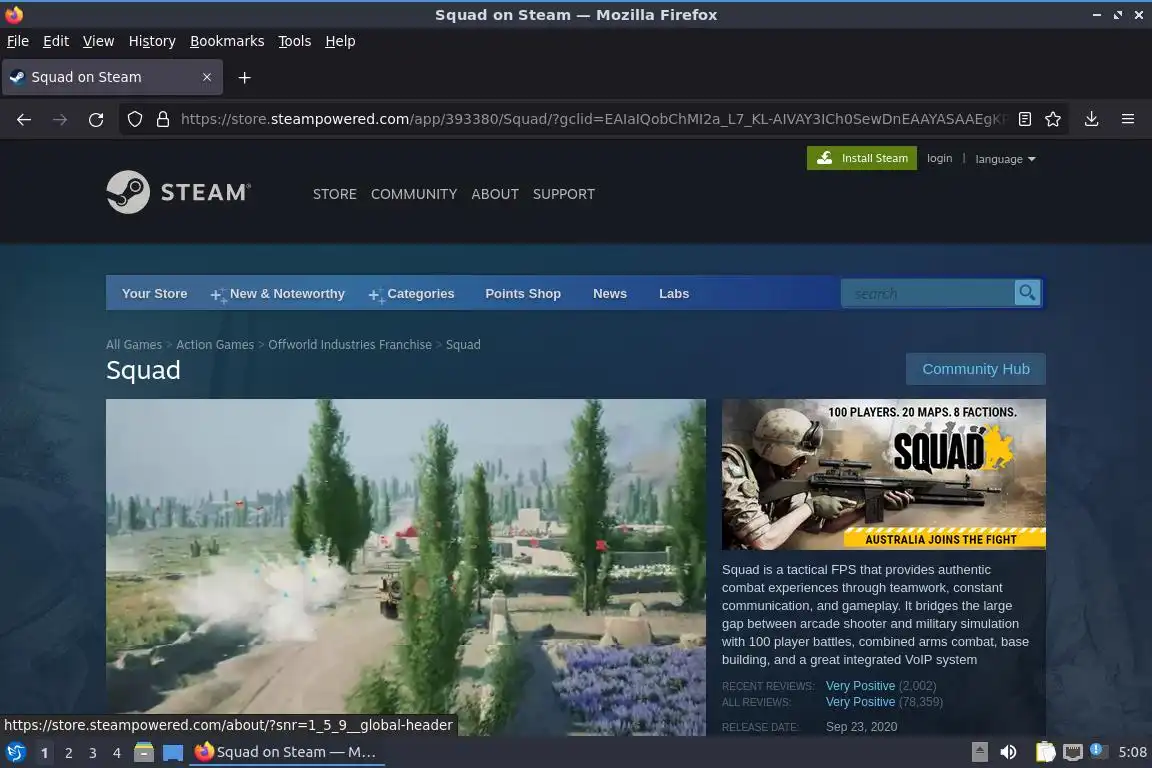Click the login link
The width and height of the screenshot is (1152, 768).
tap(939, 158)
